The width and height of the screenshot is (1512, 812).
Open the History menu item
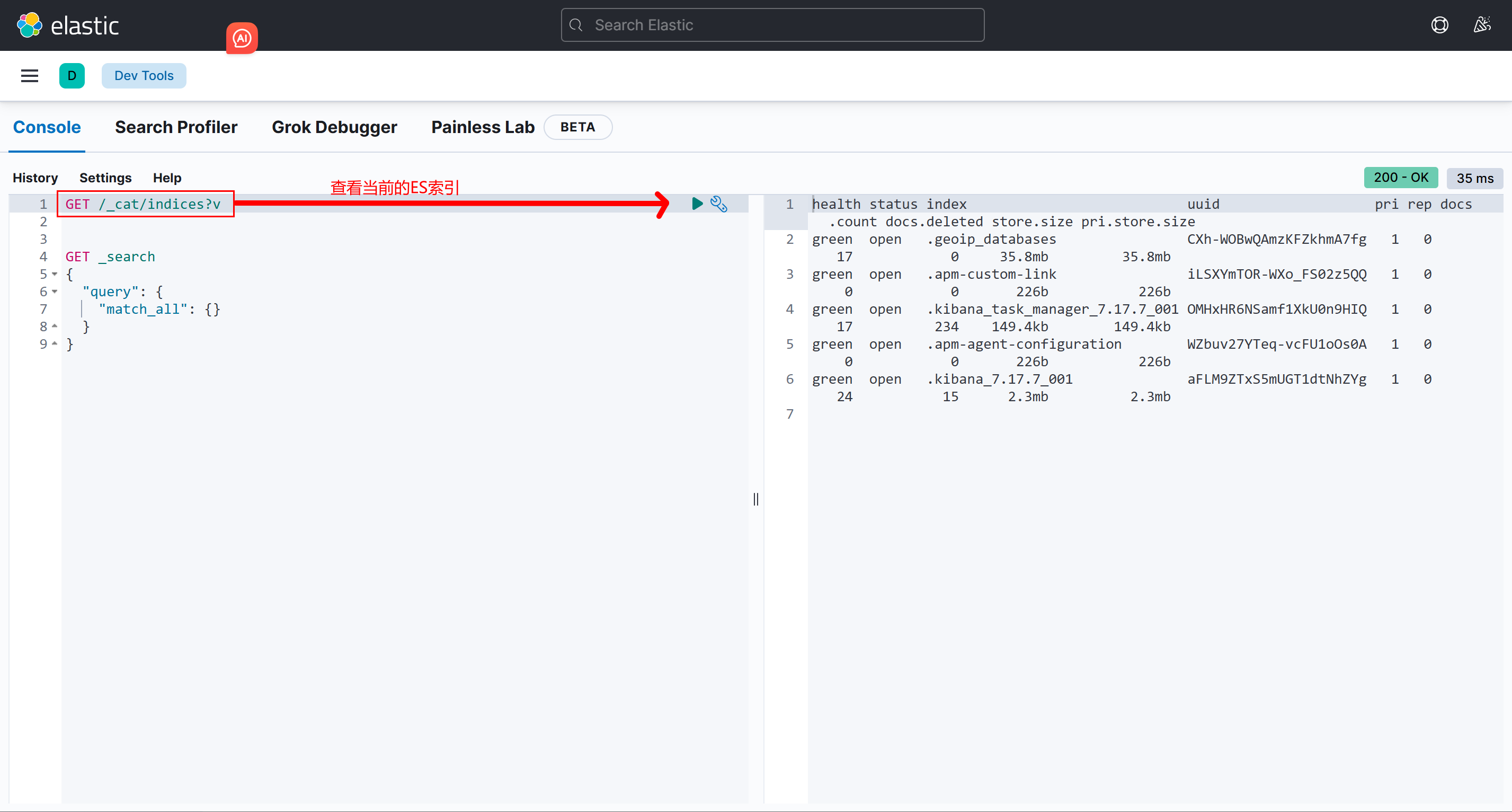[x=35, y=178]
